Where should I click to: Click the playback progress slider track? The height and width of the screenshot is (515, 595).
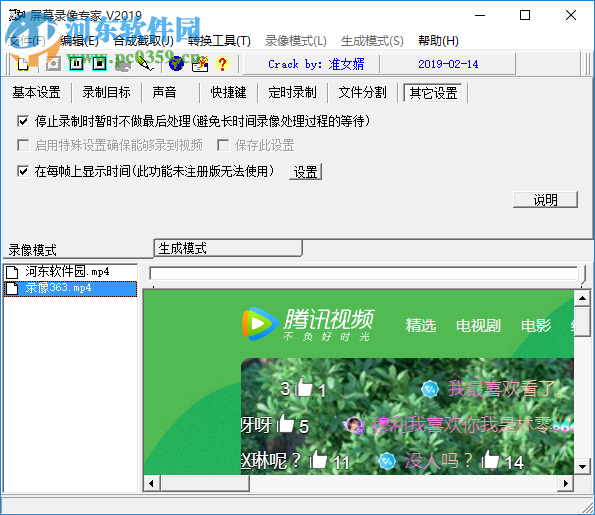(x=364, y=273)
